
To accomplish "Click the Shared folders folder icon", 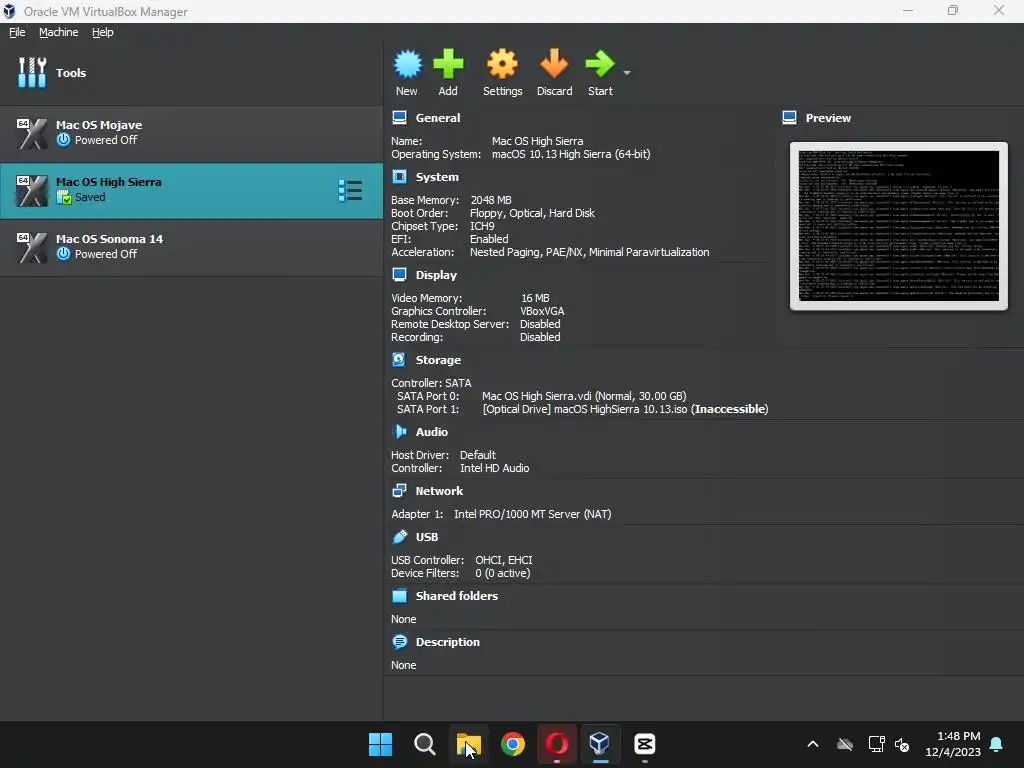I will coord(399,596).
